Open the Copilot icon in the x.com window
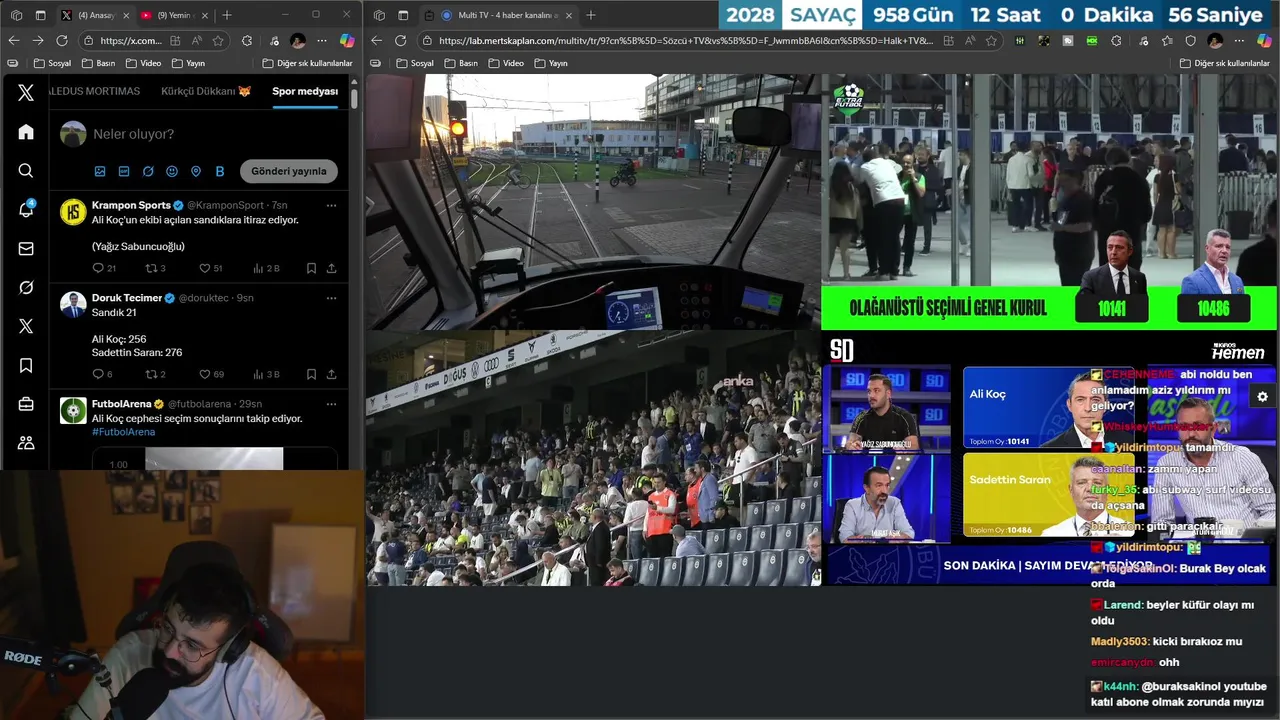The image size is (1280, 720). [347, 41]
